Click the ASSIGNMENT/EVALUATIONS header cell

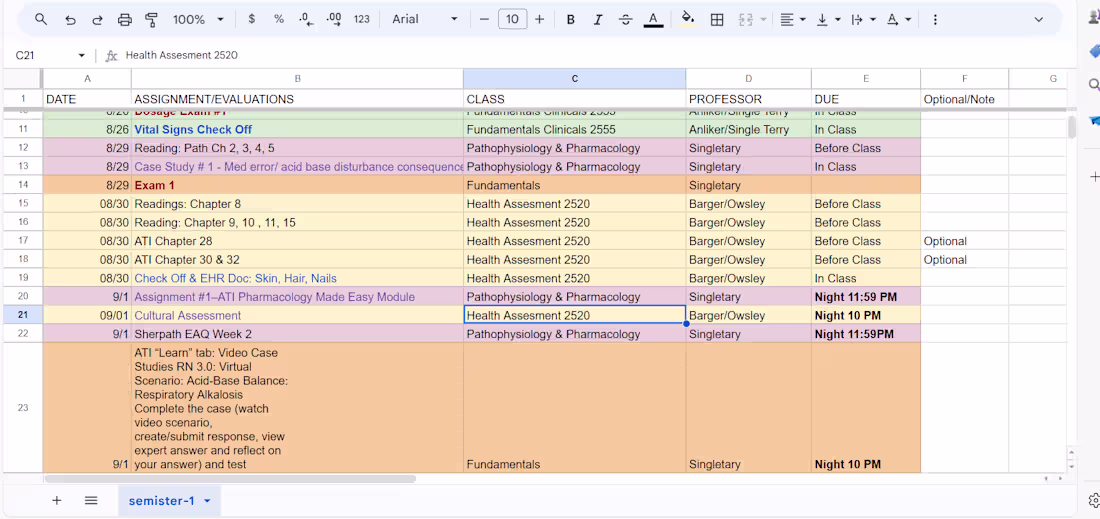click(x=297, y=100)
